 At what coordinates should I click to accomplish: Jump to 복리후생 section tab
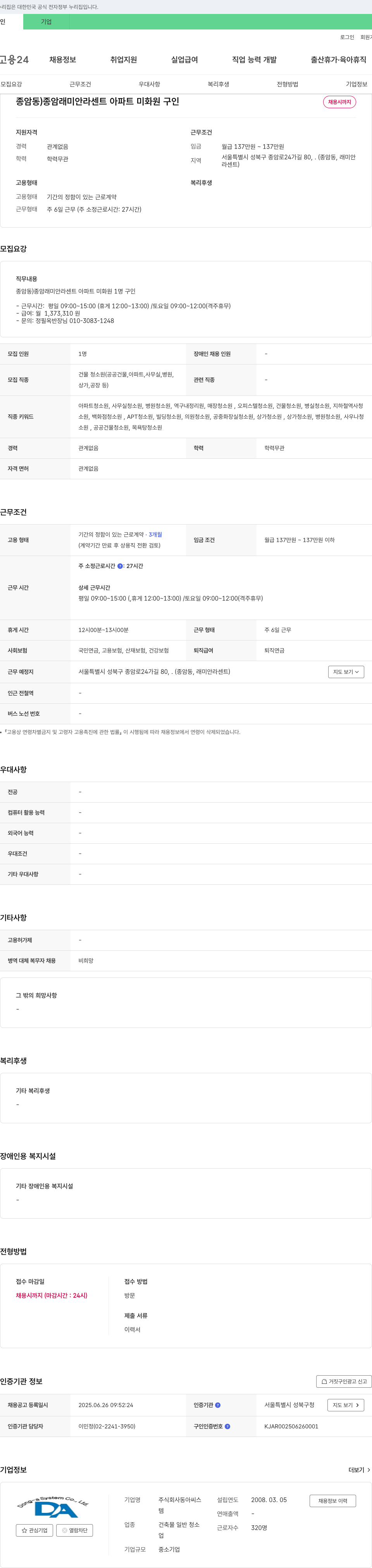[x=218, y=84]
